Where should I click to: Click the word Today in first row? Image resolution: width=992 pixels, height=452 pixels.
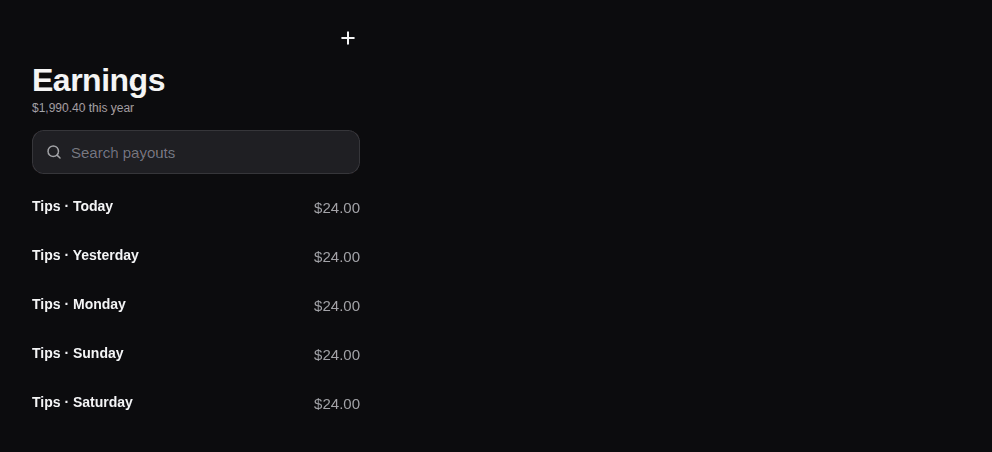coord(92,206)
